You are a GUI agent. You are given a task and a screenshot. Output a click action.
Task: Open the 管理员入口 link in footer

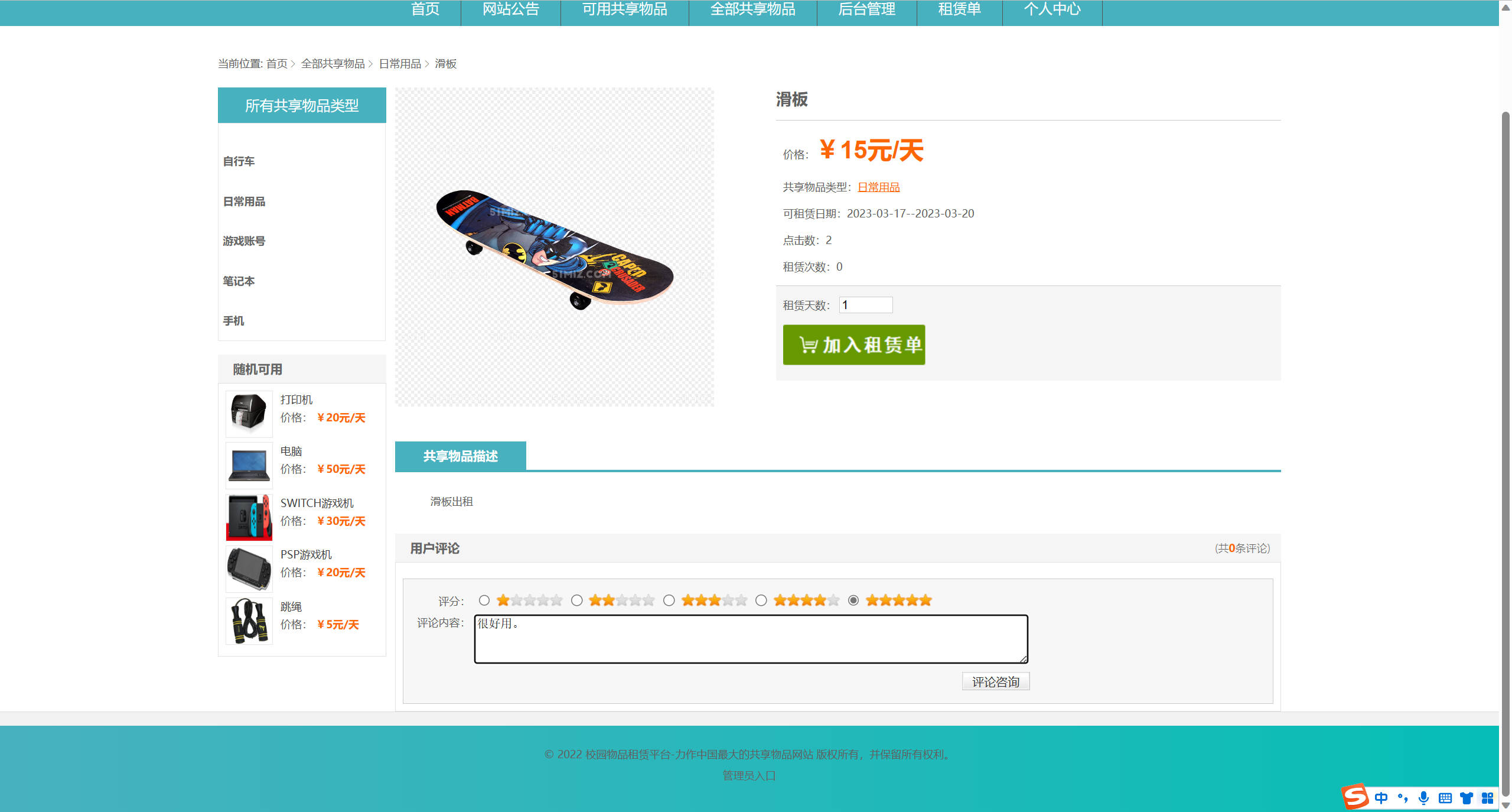point(748,775)
